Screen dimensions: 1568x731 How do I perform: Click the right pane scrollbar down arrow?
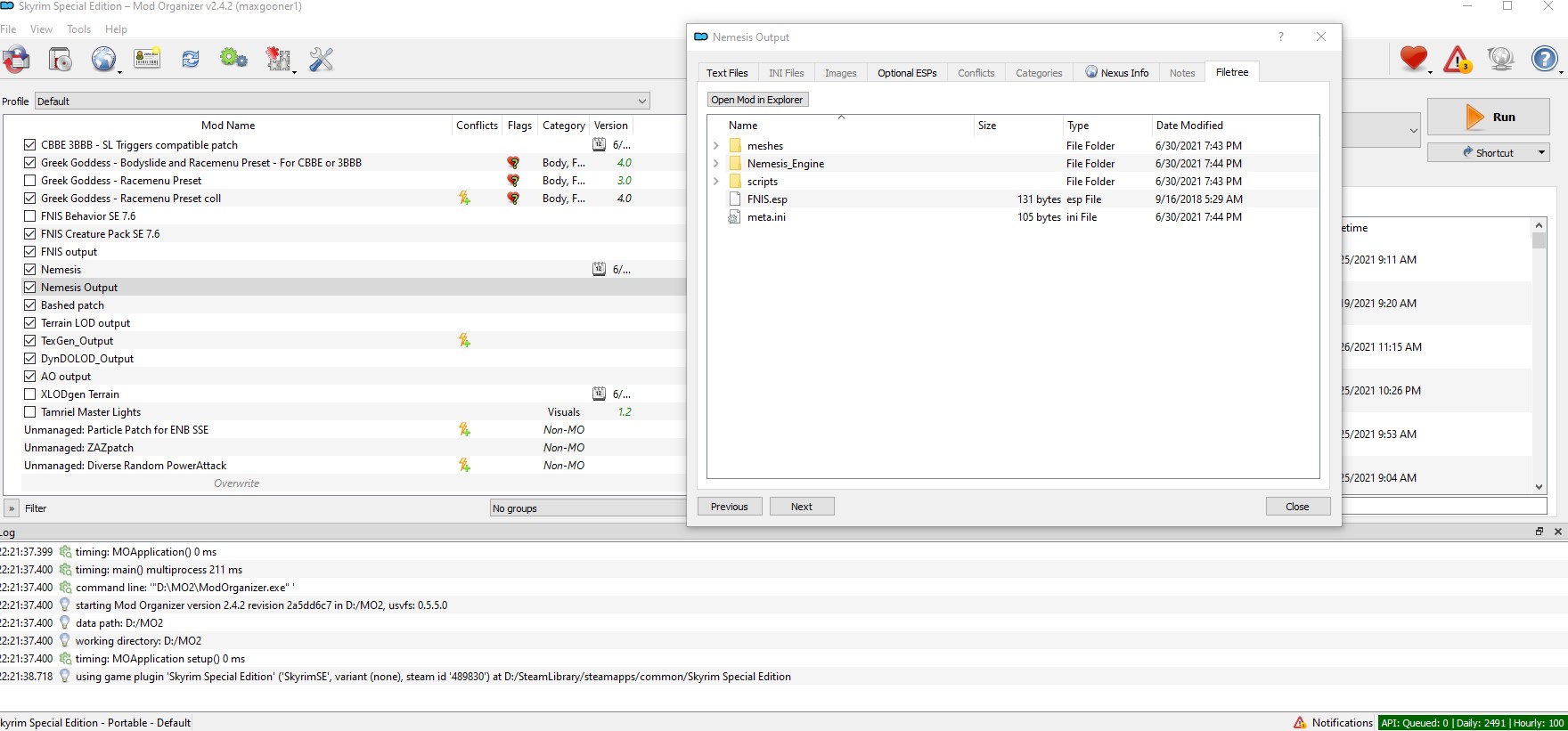click(1539, 487)
